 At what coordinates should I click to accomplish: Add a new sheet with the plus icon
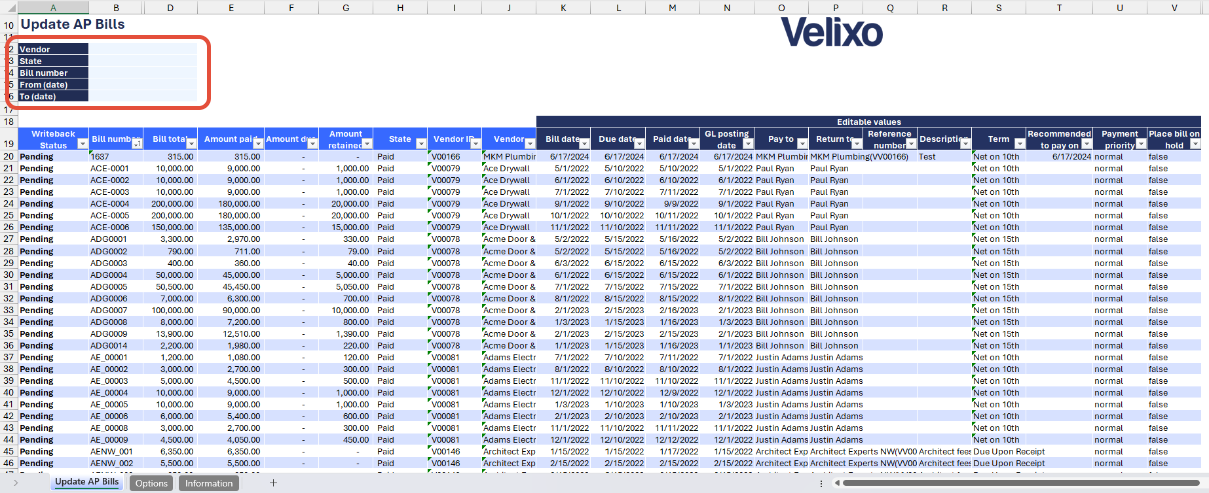pos(273,483)
